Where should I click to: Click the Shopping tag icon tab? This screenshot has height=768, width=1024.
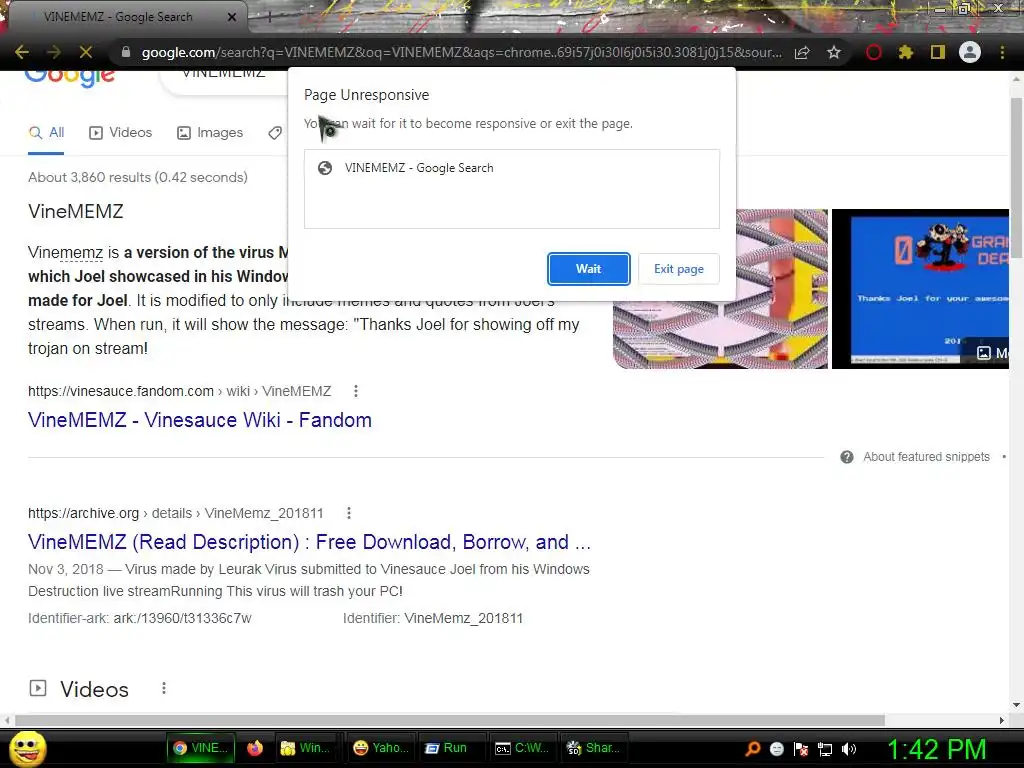pos(276,133)
